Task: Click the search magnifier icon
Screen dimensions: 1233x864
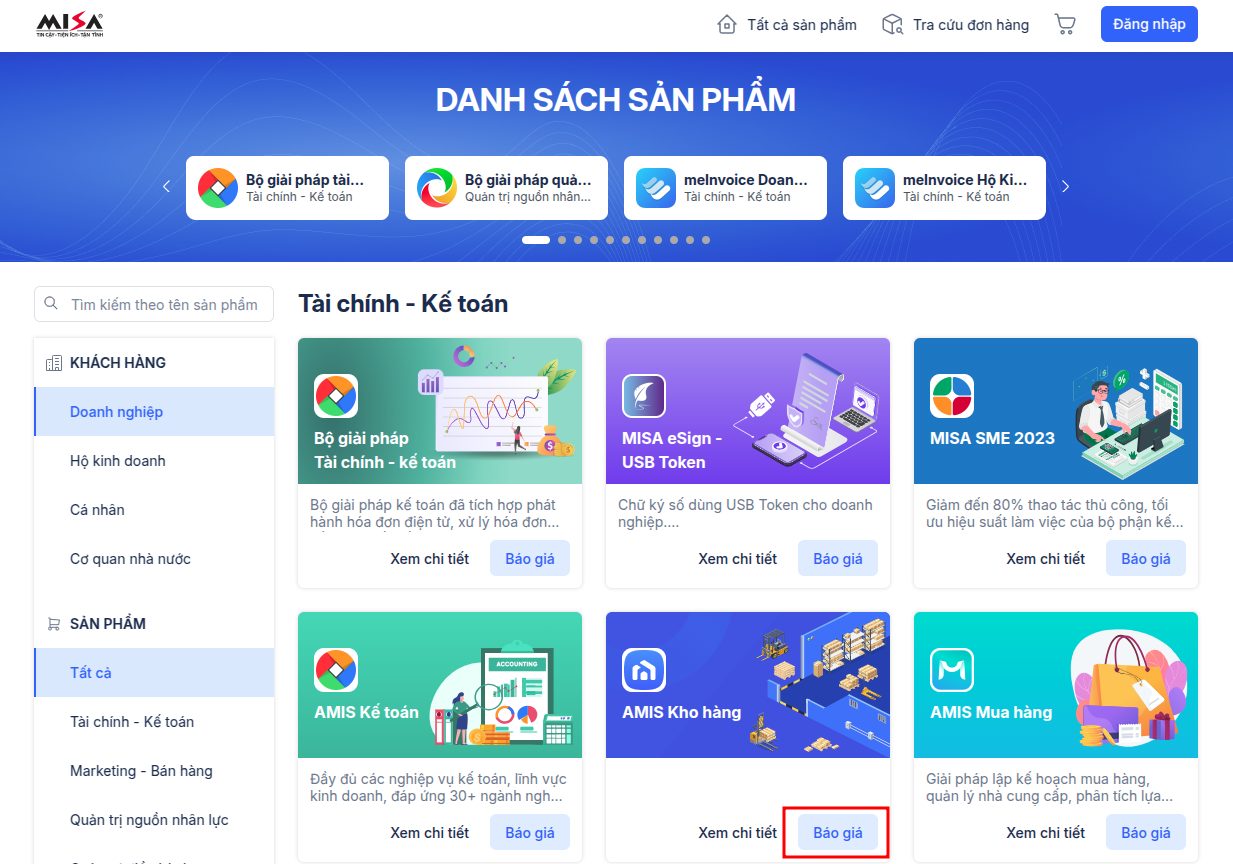Action: pyautogui.click(x=52, y=305)
